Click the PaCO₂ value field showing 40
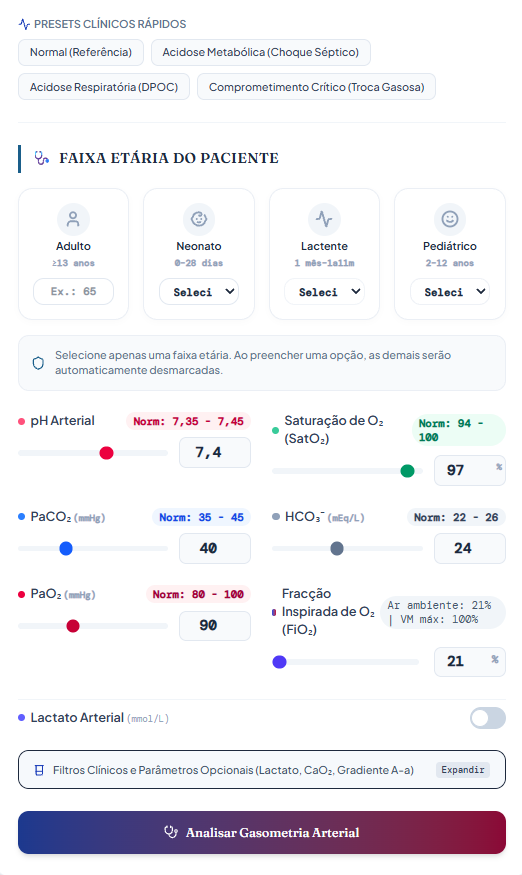Screen dimensions: 522x875 pyautogui.click(x=215, y=549)
